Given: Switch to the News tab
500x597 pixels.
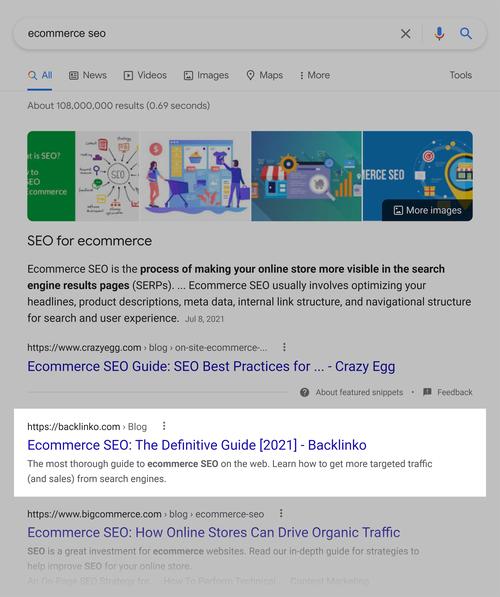Looking at the screenshot, I should tap(88, 75).
